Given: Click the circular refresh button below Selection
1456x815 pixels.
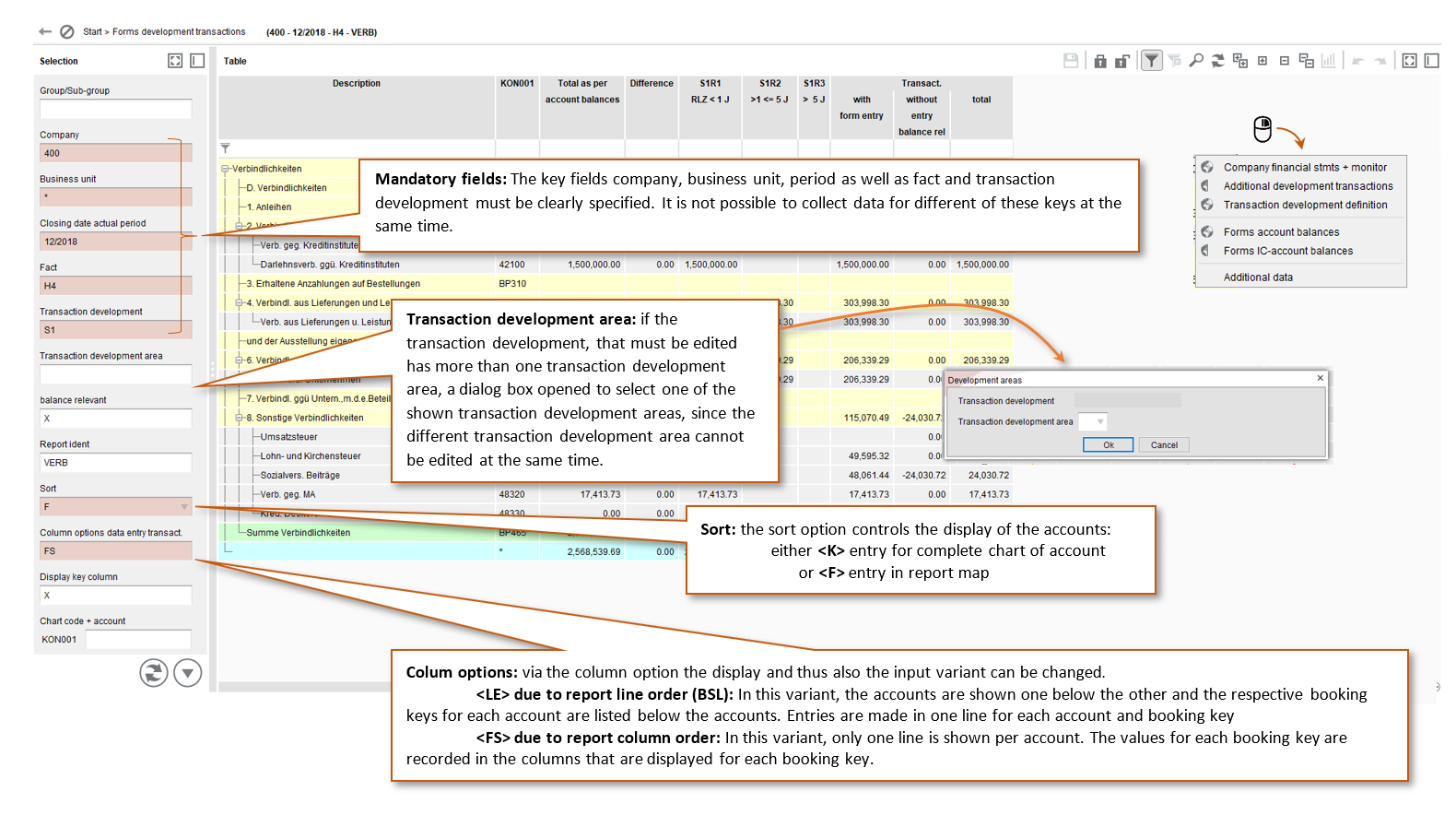Looking at the screenshot, I should 154,673.
